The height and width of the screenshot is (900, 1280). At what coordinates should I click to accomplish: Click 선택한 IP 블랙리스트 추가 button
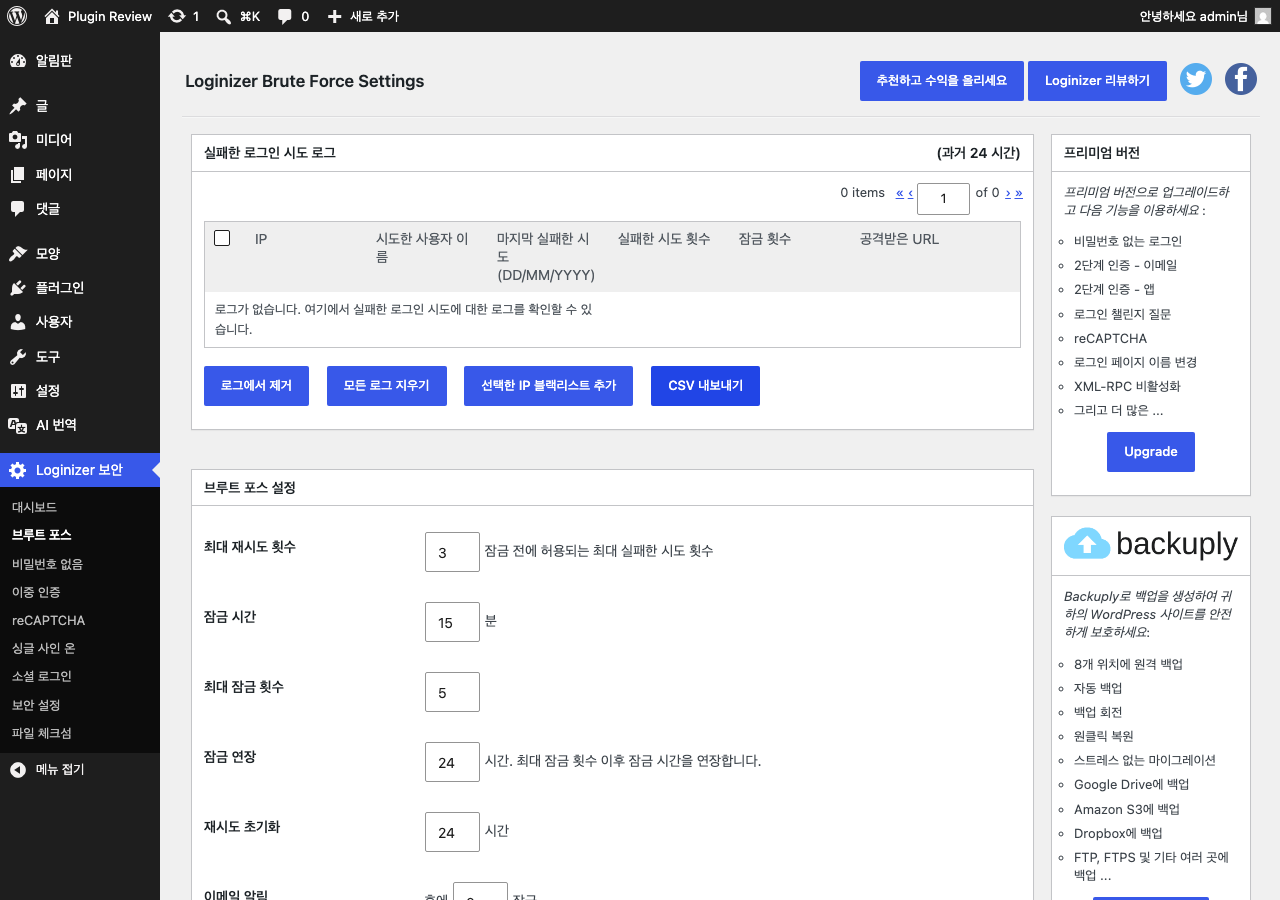pos(548,386)
